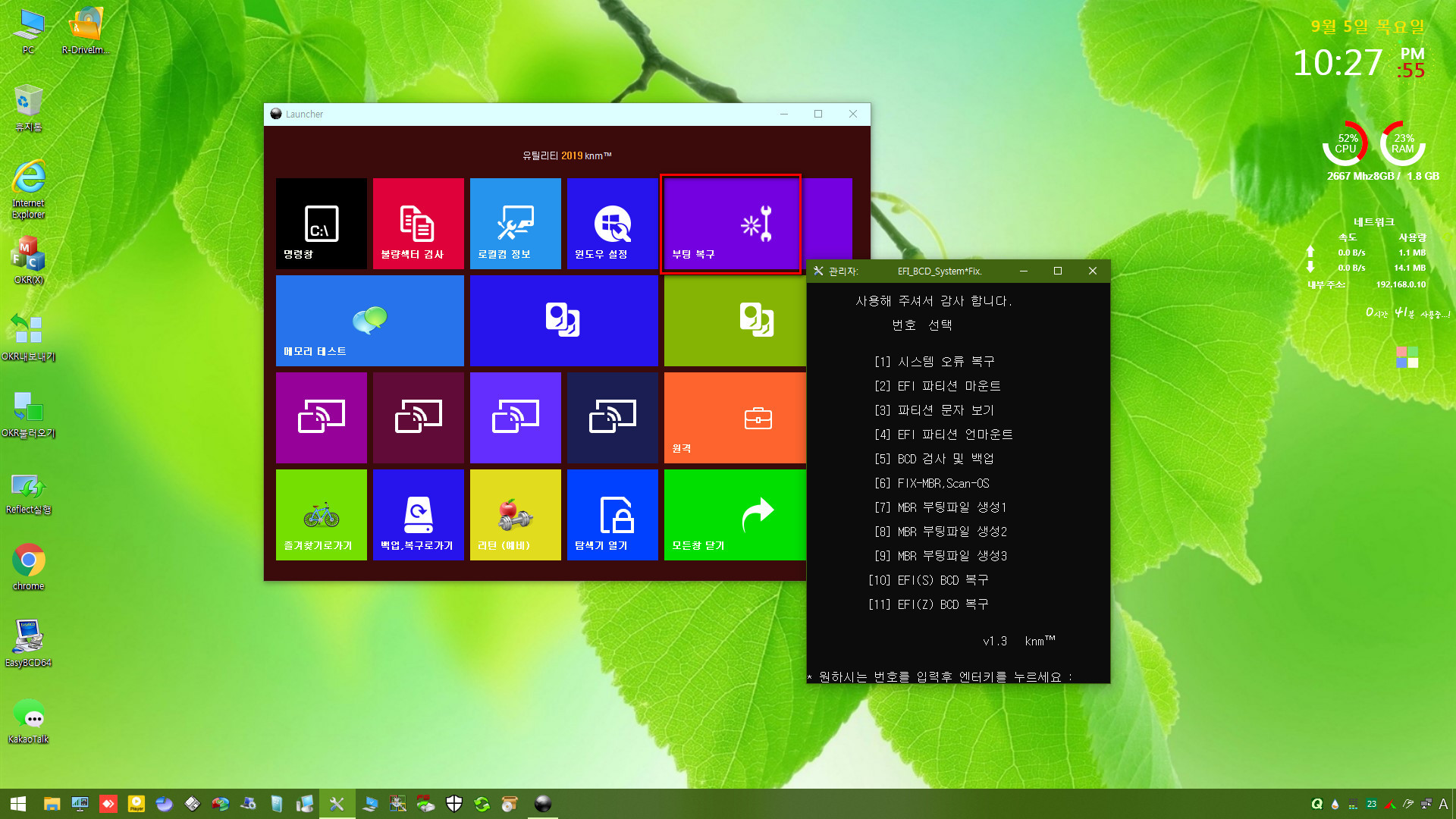Click the desktop clock widget
The width and height of the screenshot is (1456, 819).
[1359, 62]
